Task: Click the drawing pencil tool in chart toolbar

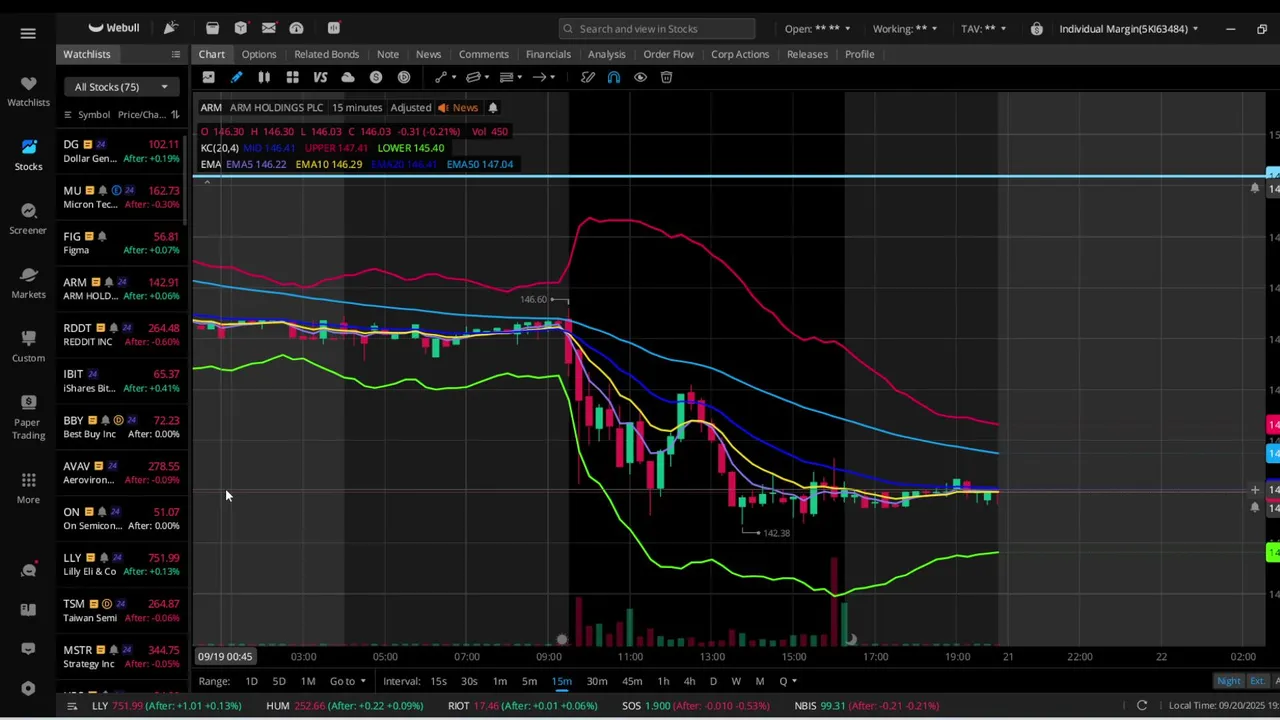Action: [x=236, y=77]
